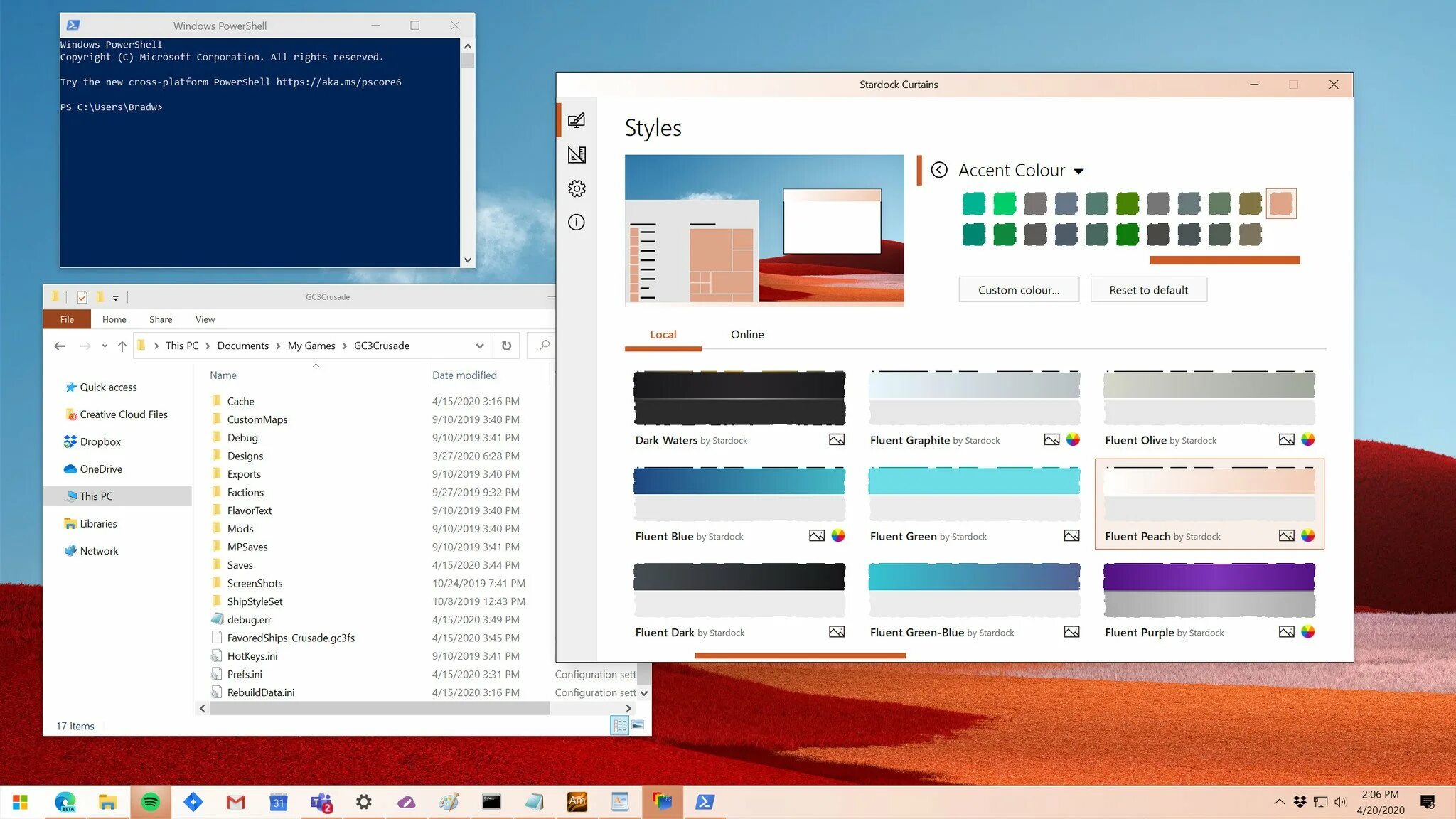The image size is (1456, 819).
Task: Click the Fluent Green-Blue wallpaper preview icon
Action: [1071, 631]
